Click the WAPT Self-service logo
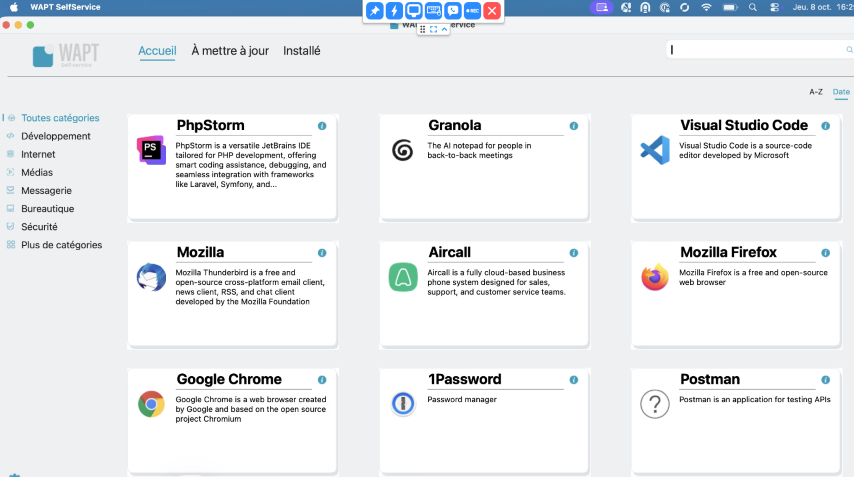The height and width of the screenshot is (477, 854). (x=65, y=55)
